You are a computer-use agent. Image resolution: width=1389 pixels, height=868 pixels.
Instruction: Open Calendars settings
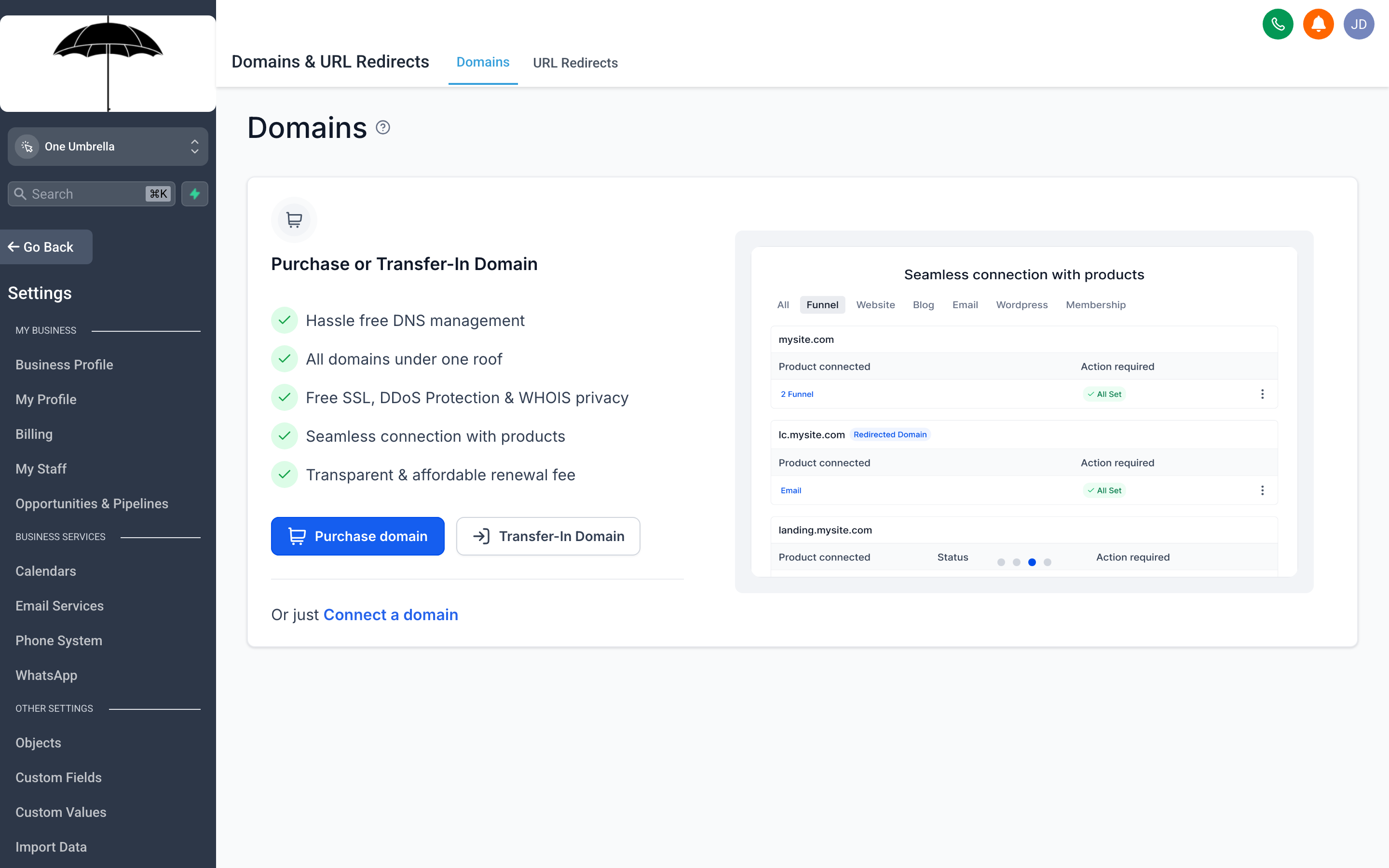[x=46, y=571]
